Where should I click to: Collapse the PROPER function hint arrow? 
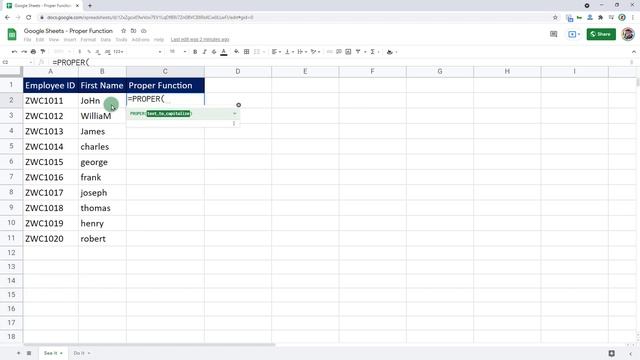coord(235,113)
